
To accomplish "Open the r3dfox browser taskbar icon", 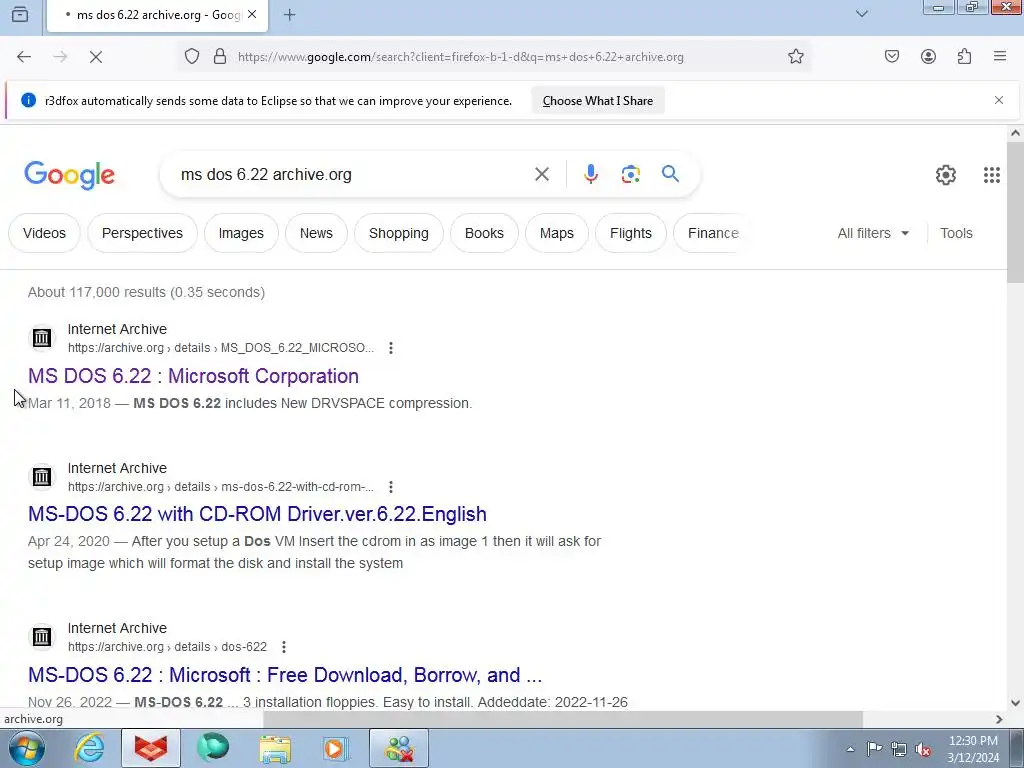I will pyautogui.click(x=151, y=748).
